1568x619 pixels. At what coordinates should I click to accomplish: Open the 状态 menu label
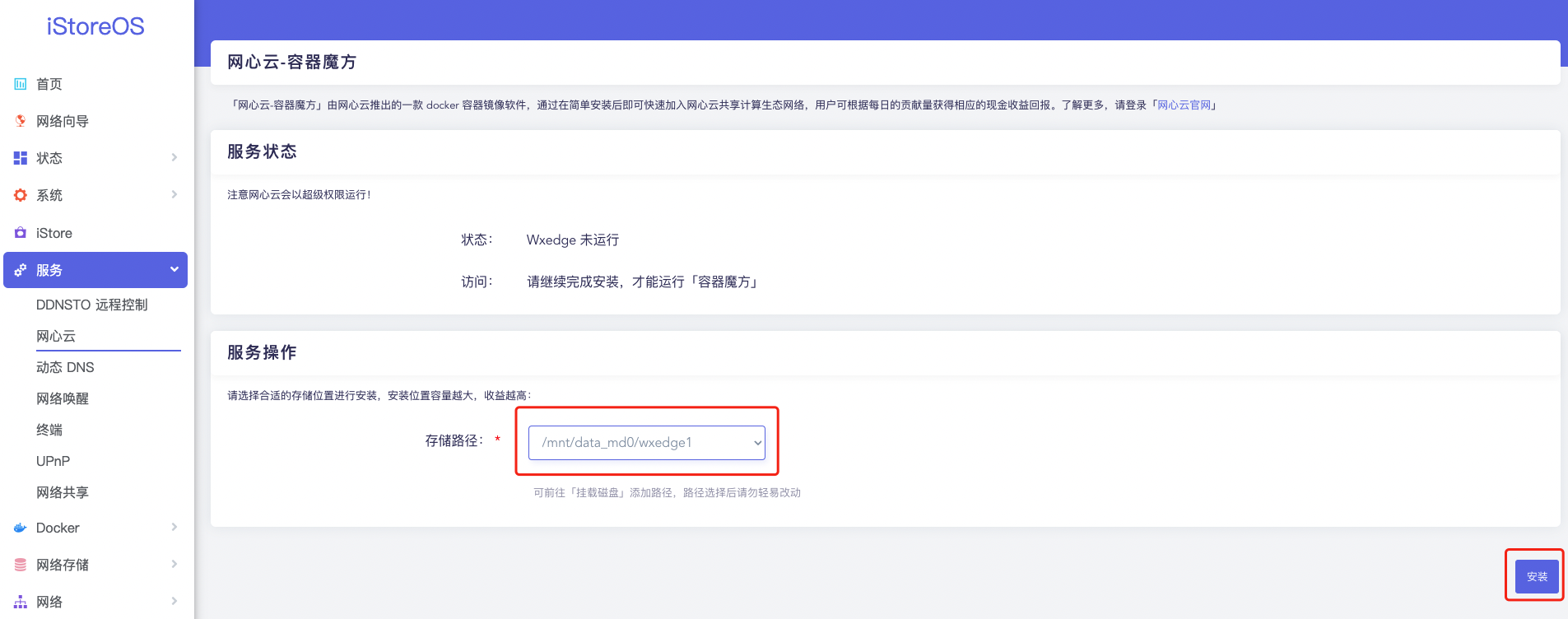click(x=49, y=158)
